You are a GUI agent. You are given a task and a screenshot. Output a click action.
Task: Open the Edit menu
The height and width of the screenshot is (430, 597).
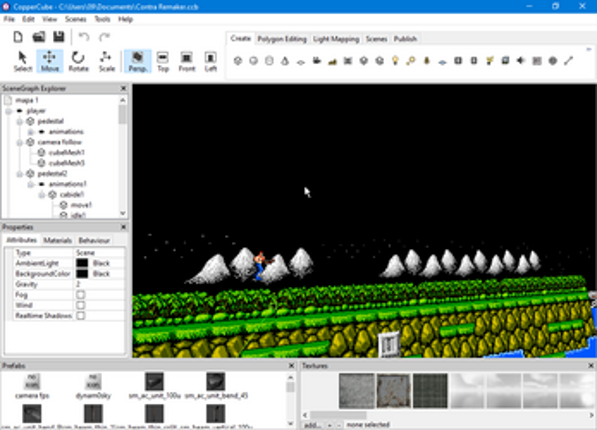click(28, 19)
